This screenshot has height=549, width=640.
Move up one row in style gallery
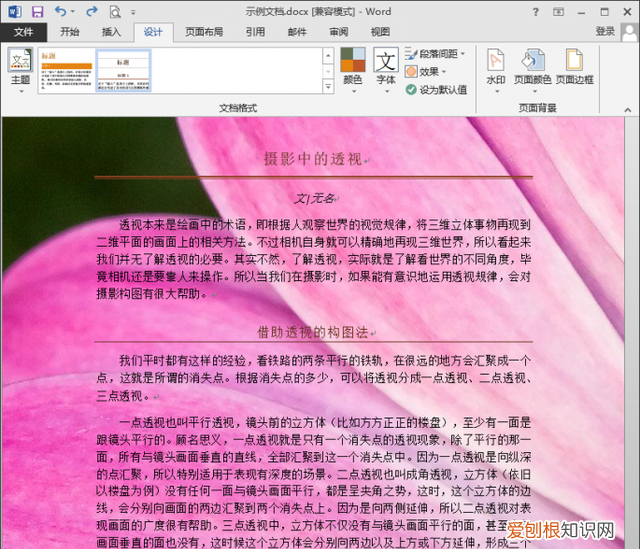point(328,56)
